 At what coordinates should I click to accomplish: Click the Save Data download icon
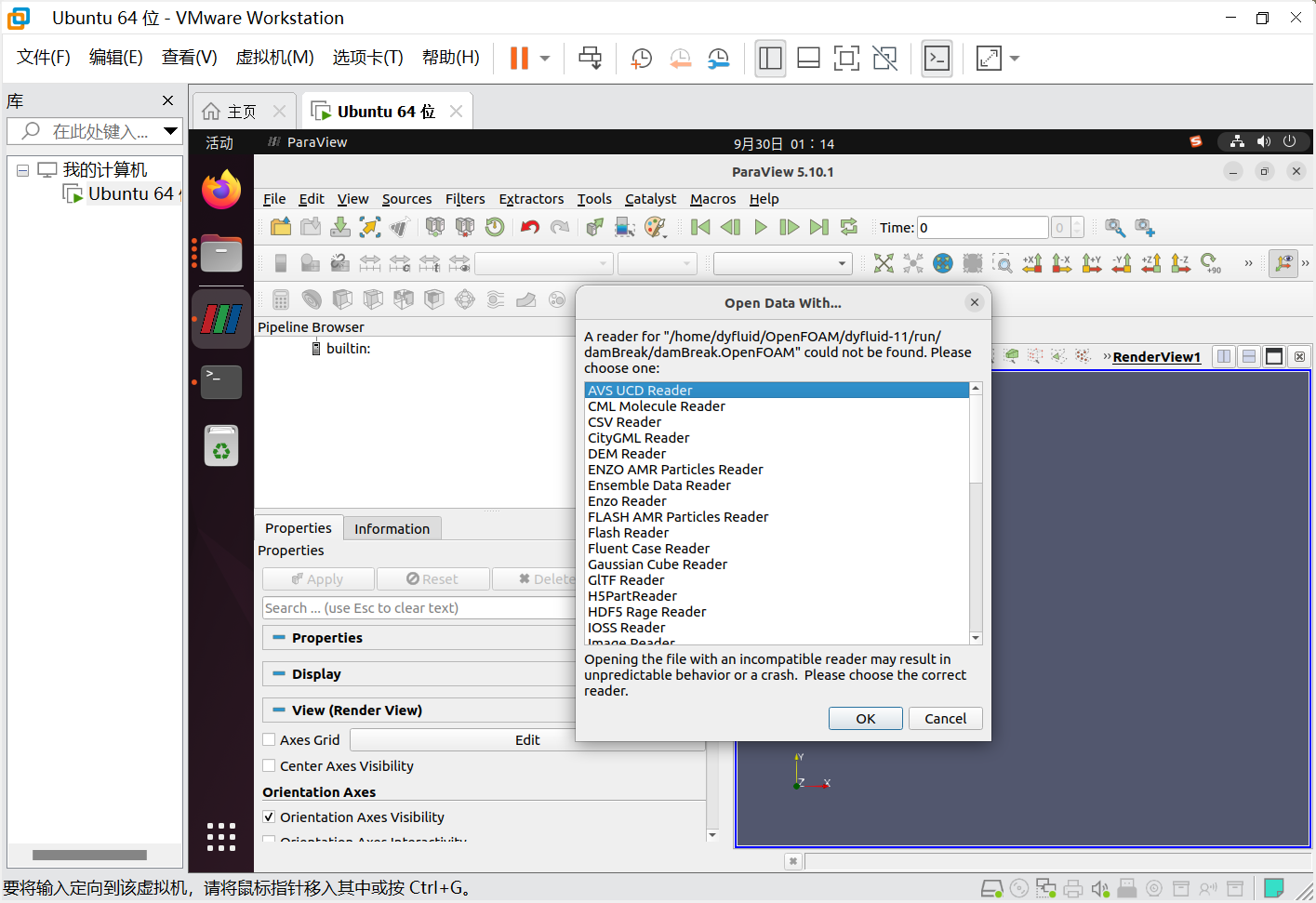tap(340, 227)
